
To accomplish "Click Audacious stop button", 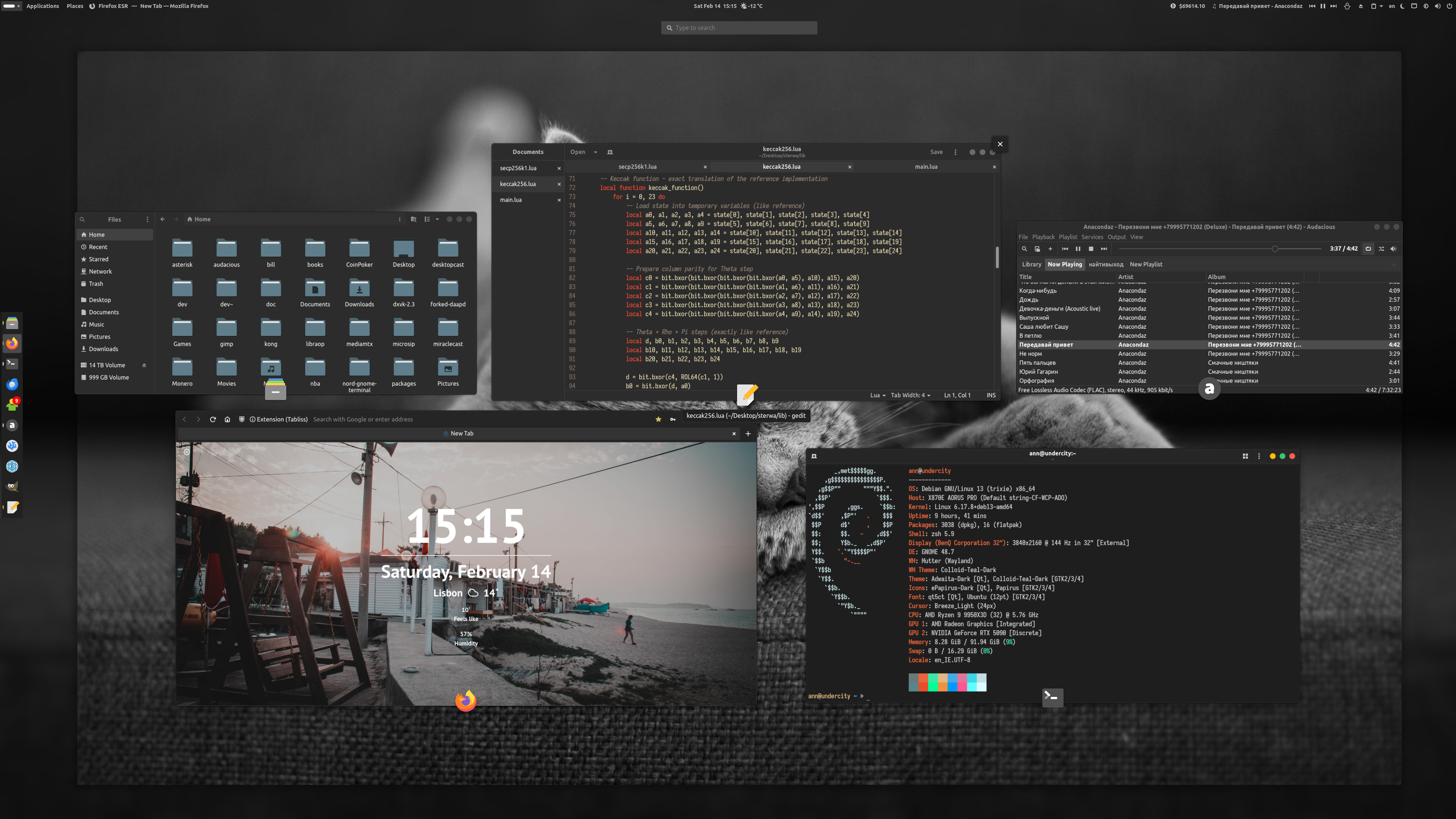I will [1091, 249].
